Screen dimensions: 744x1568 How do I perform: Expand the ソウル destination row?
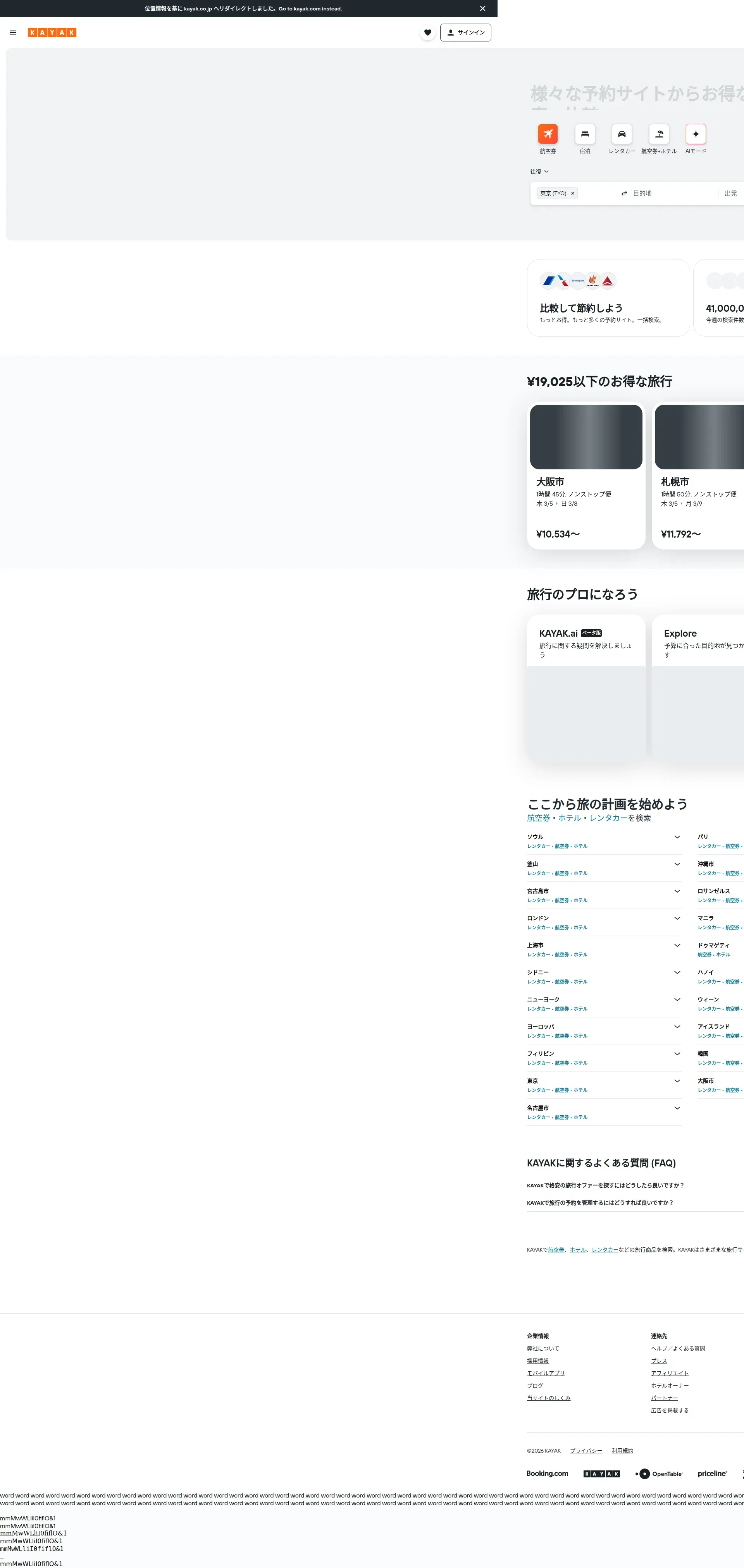point(677,837)
